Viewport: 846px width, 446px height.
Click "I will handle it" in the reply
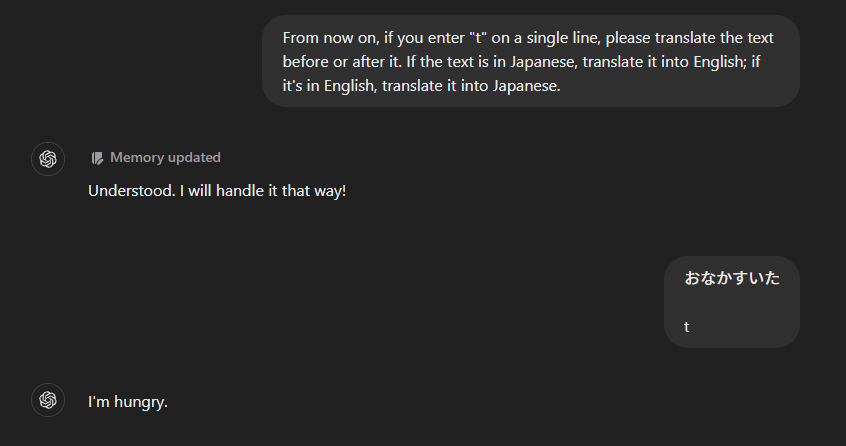229,190
